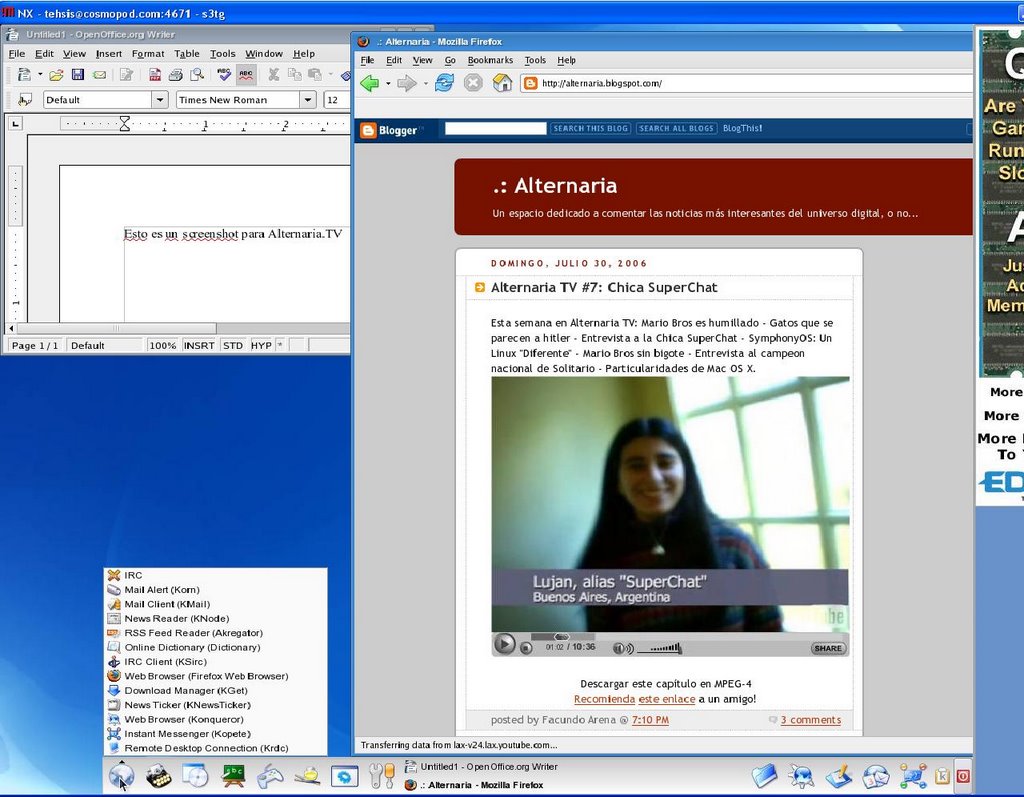Screen dimensions: 1024x797
Task: Click the Cut scissors icon in Writer
Action: [274, 74]
